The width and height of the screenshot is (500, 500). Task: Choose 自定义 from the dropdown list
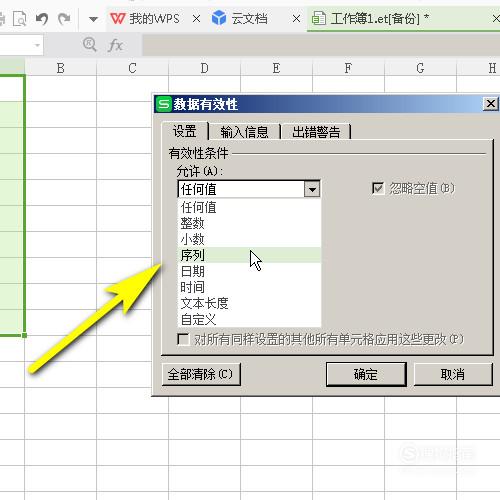[x=249, y=319]
